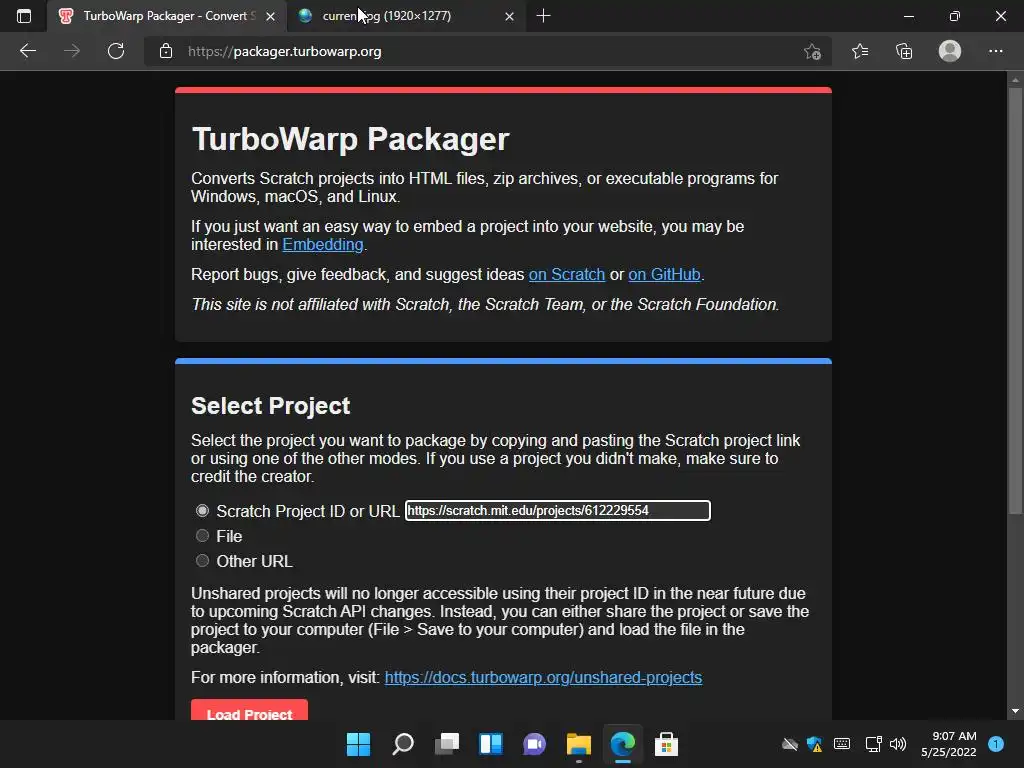Open the browser profile avatar
The height and width of the screenshot is (768, 1024).
[x=950, y=51]
